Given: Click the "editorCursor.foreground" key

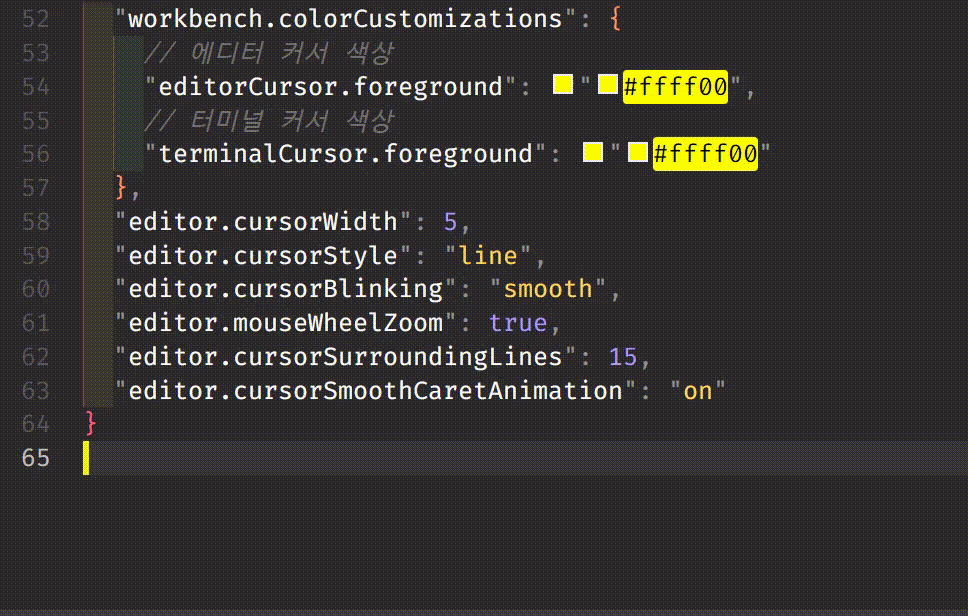Looking at the screenshot, I should coord(330,87).
